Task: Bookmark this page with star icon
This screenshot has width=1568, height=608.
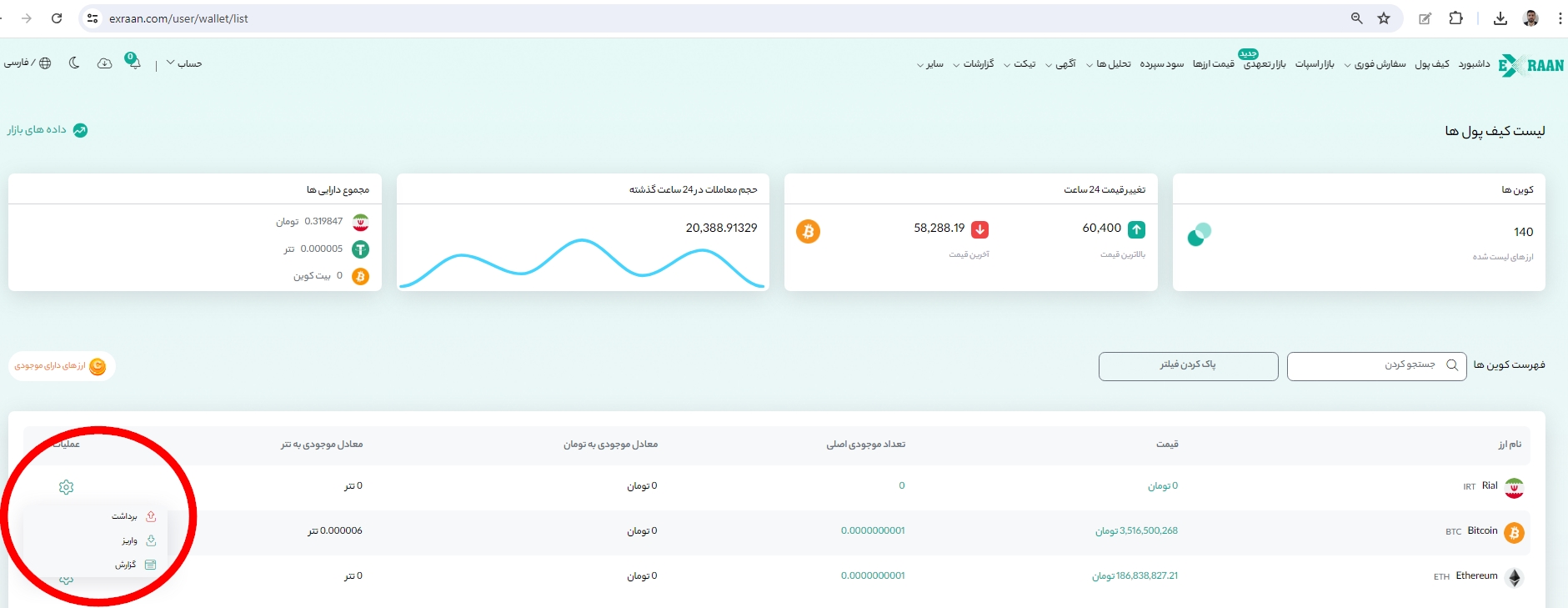Action: coord(1384,18)
